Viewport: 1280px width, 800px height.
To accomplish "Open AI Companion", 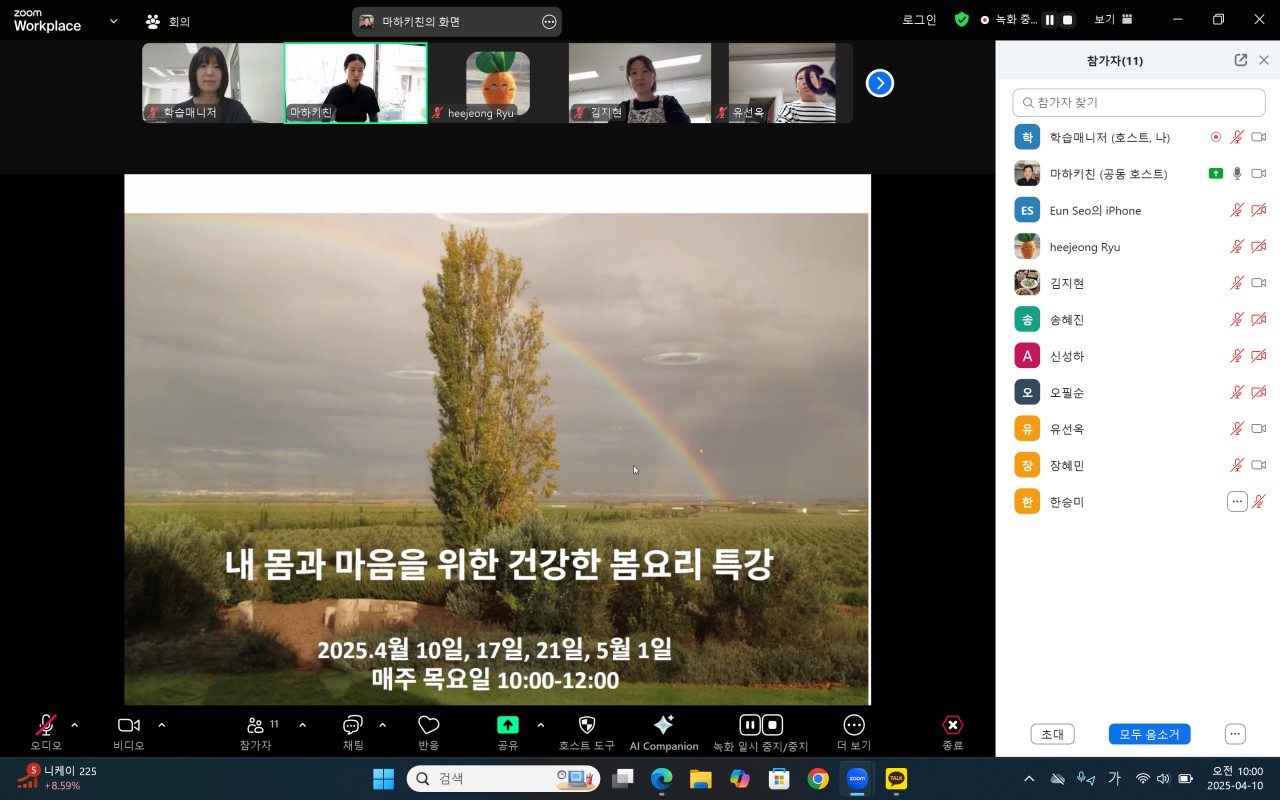I will tap(664, 732).
